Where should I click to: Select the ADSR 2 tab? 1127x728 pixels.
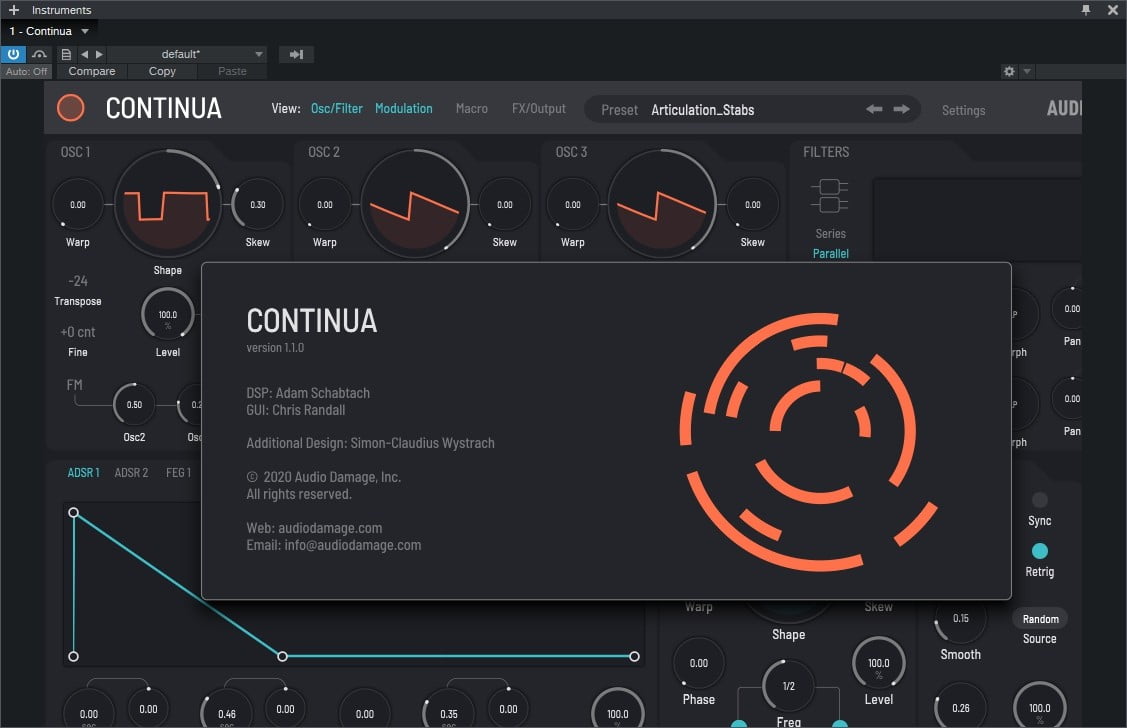tap(132, 472)
